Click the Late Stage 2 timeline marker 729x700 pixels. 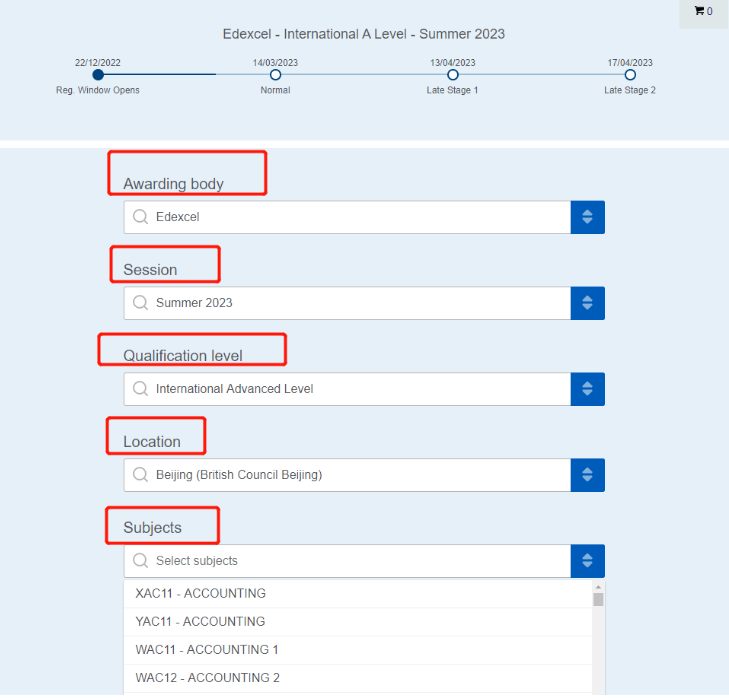point(630,74)
